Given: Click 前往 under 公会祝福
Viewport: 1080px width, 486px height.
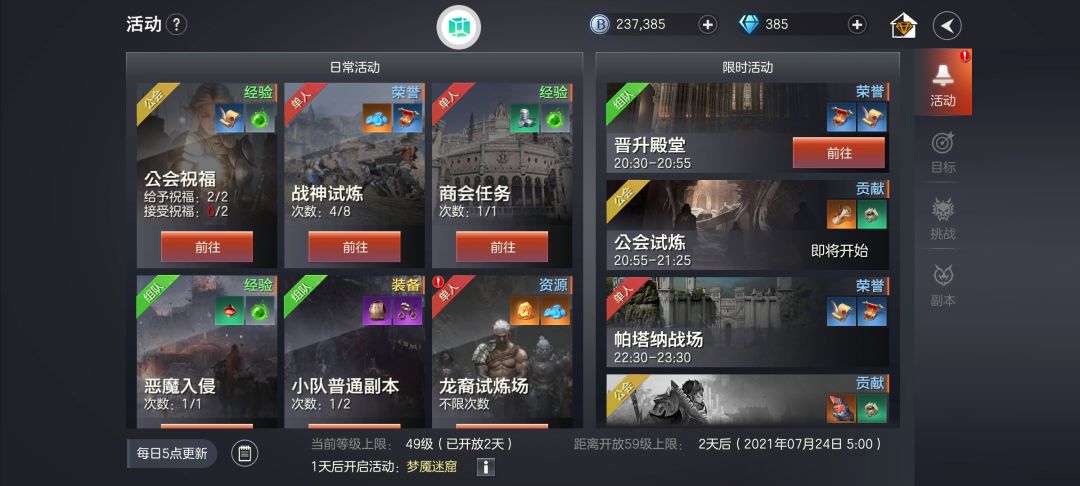Looking at the screenshot, I should 207,246.
